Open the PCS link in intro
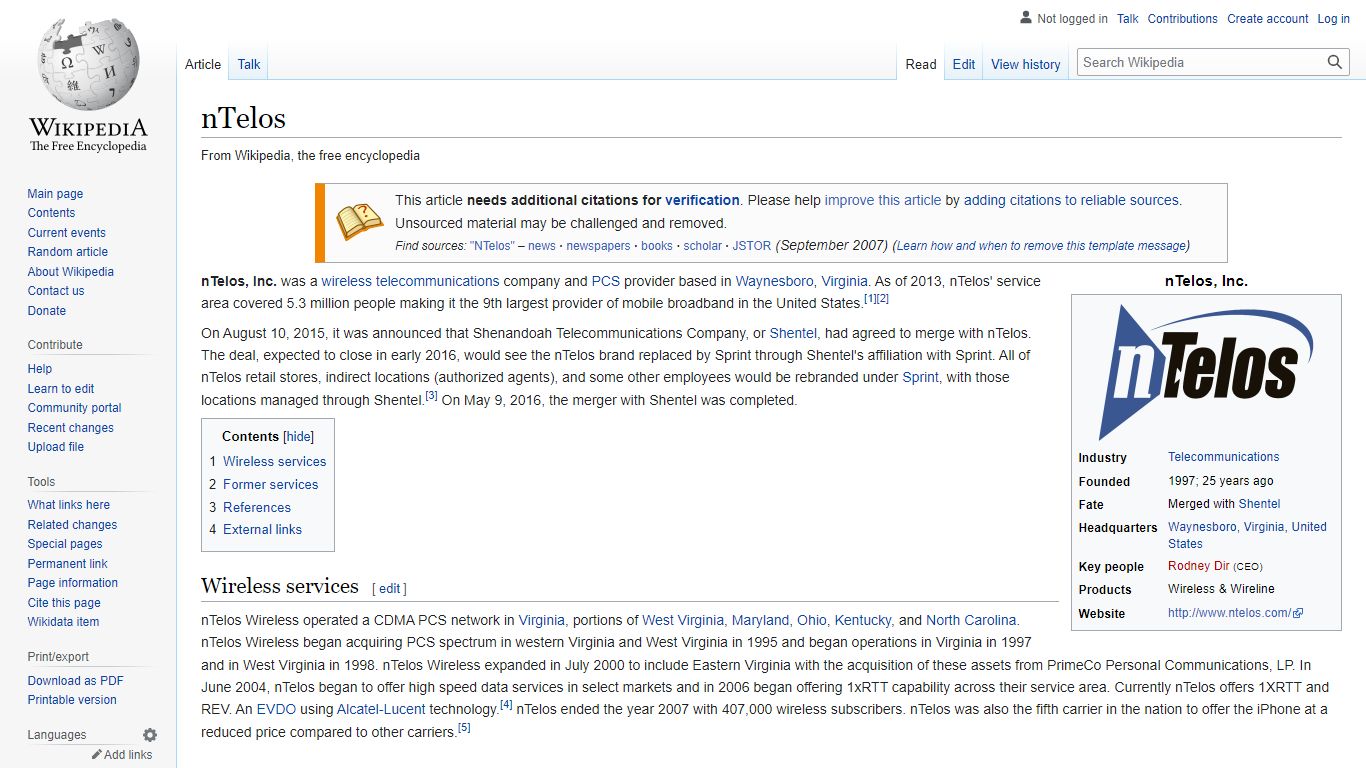This screenshot has height=768, width=1366. tap(606, 281)
